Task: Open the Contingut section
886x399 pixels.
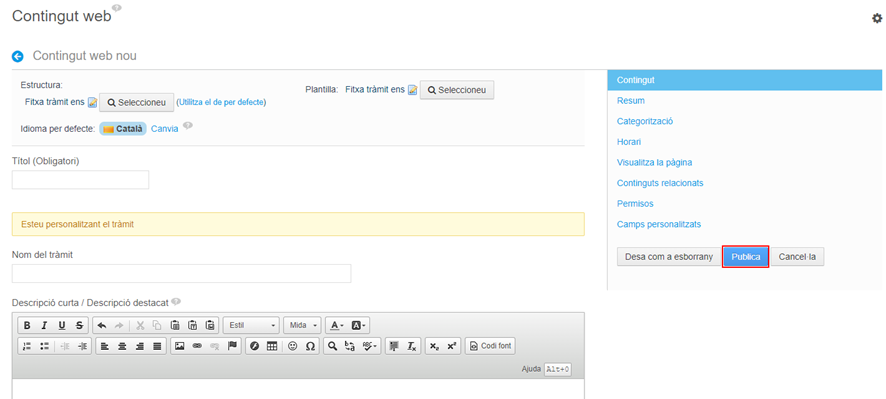Action: pos(745,80)
